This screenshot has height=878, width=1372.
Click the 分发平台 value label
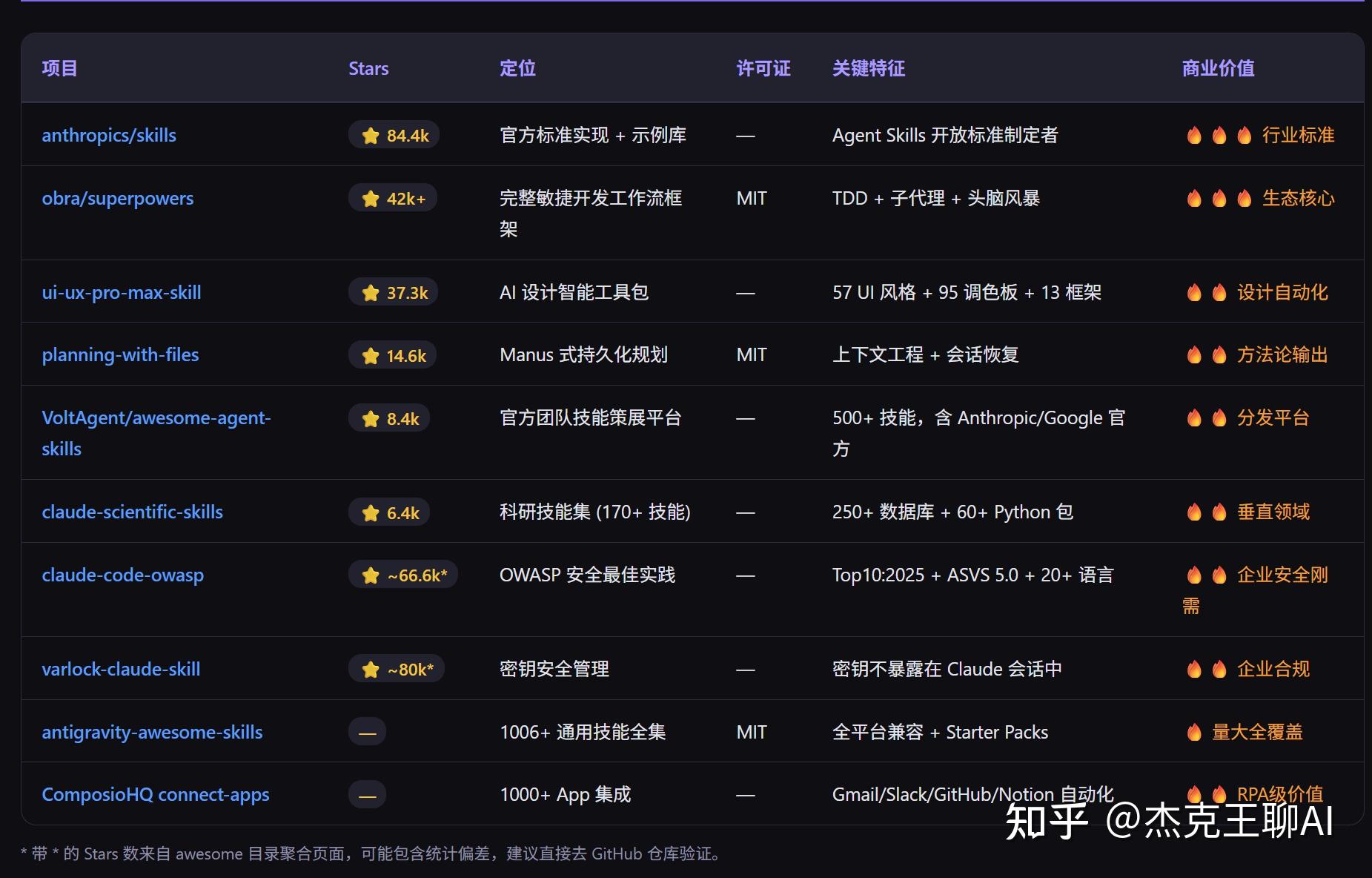1273,417
